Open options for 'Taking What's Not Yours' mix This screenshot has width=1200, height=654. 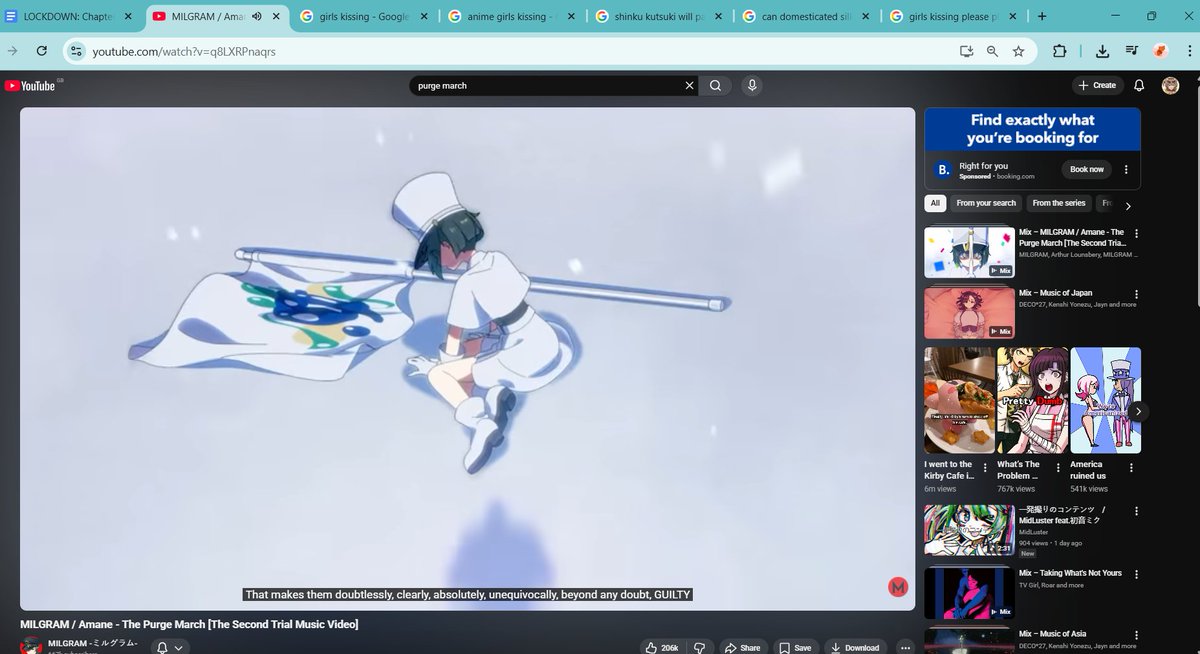point(1136,574)
